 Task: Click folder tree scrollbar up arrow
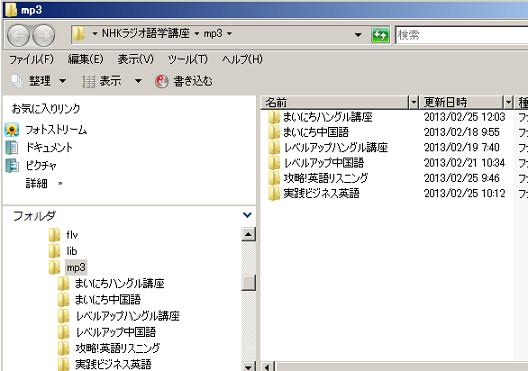249,234
